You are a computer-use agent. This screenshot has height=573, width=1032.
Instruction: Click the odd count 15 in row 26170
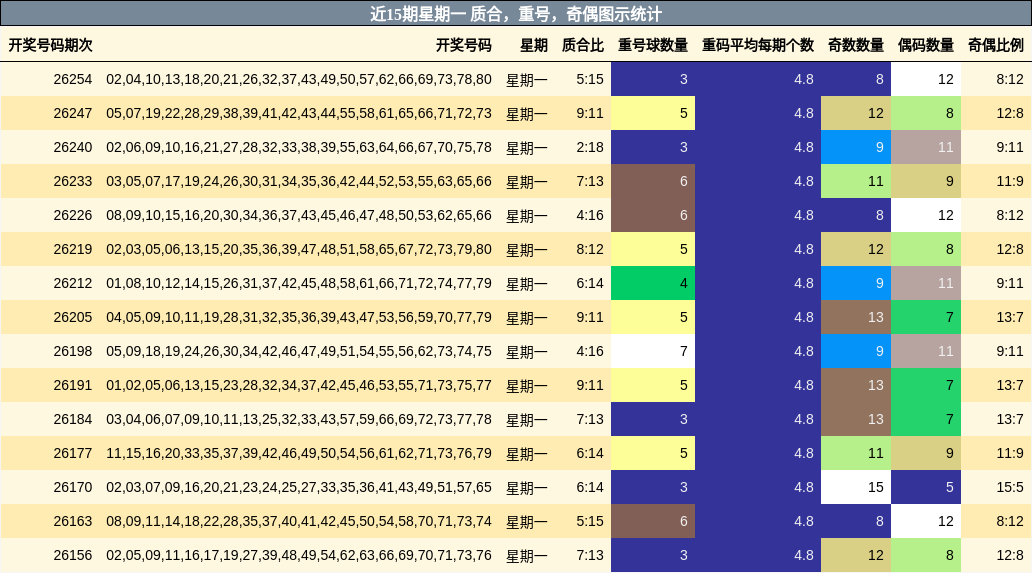856,487
